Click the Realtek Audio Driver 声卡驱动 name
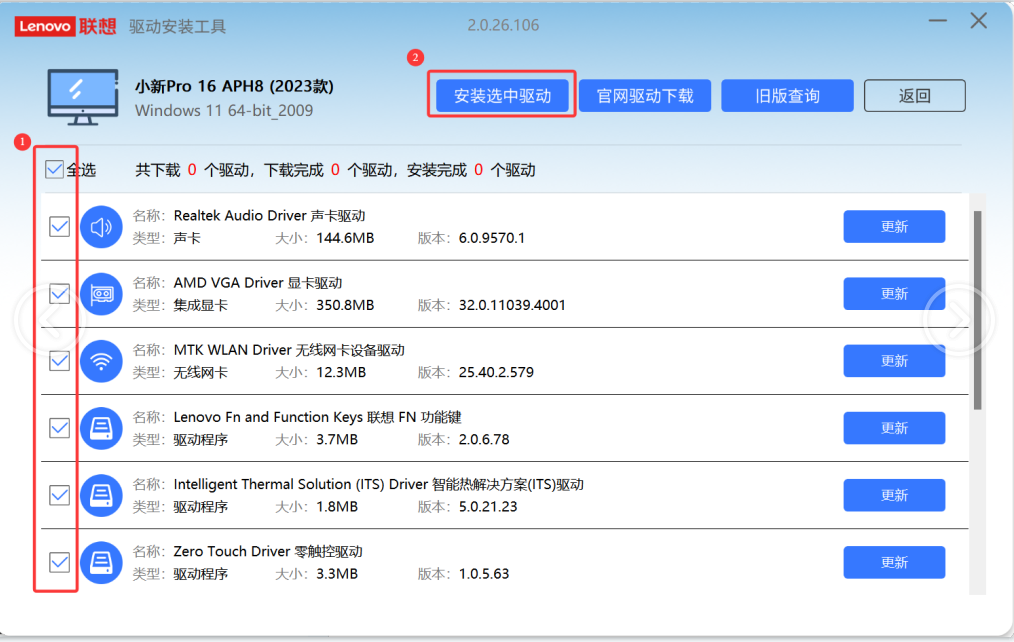Screen dimensions: 1014x642 click(x=269, y=216)
